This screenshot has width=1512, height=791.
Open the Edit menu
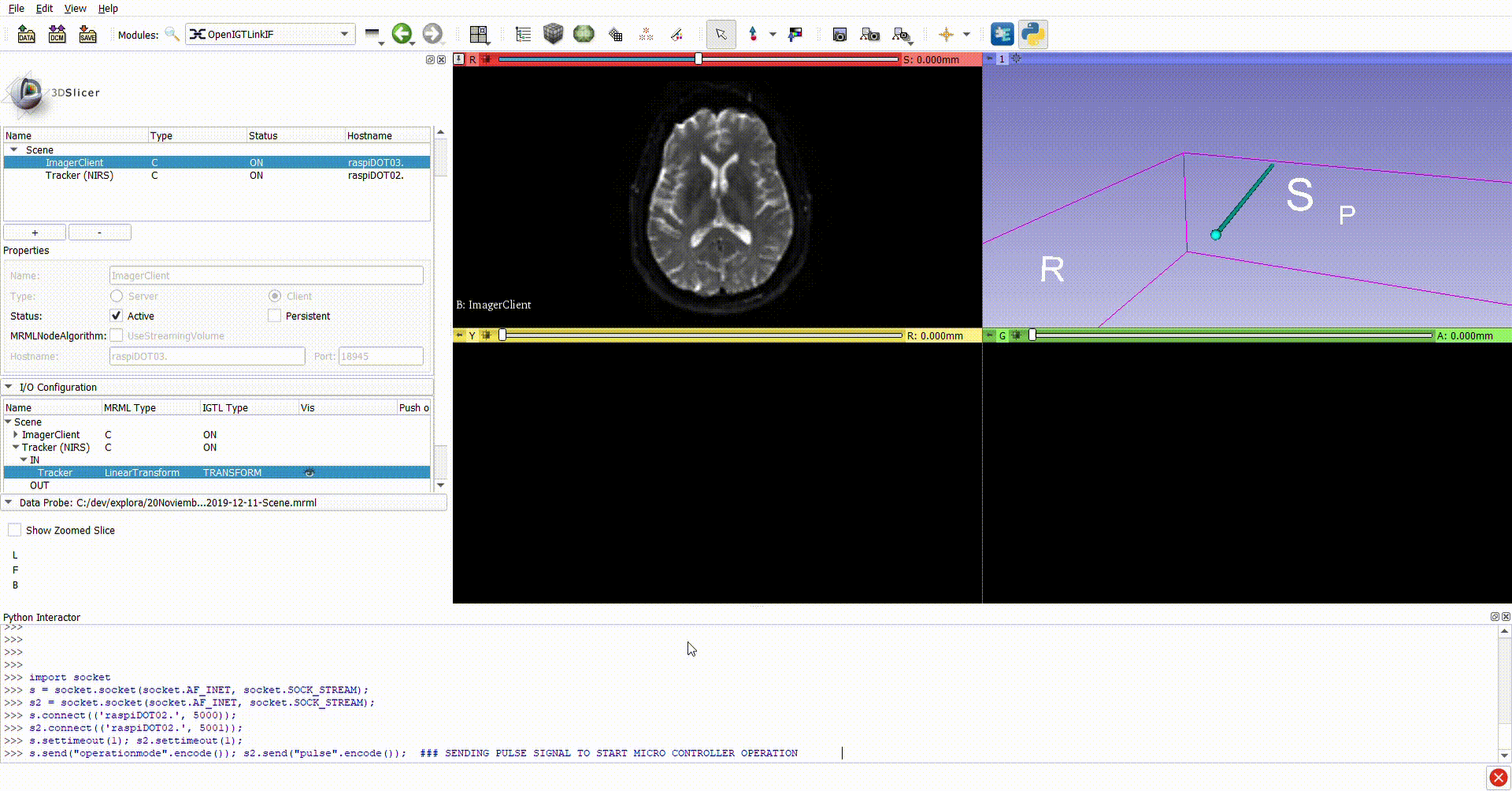point(44,8)
